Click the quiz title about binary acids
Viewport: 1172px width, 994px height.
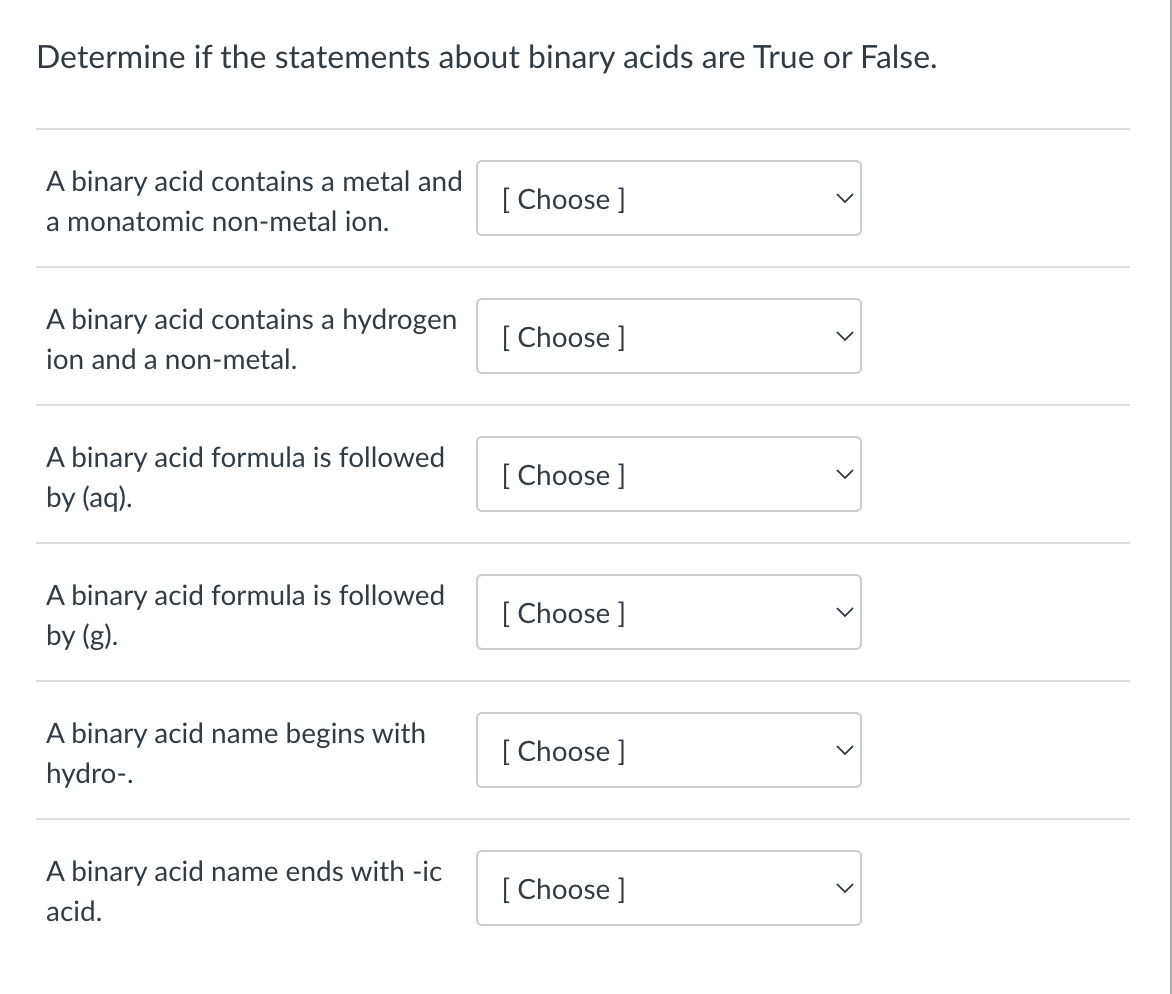click(486, 57)
